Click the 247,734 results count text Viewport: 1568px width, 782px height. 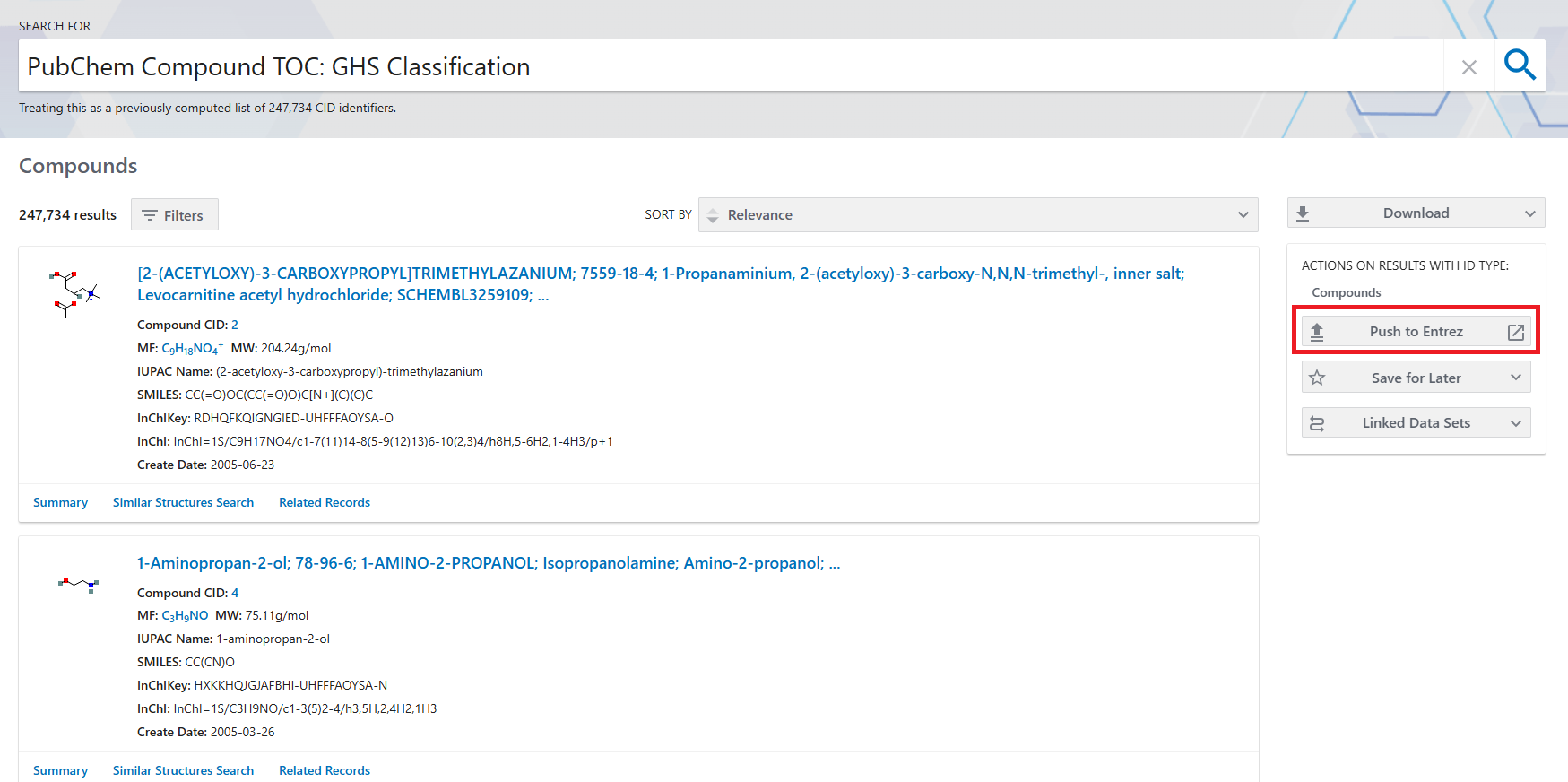point(67,215)
